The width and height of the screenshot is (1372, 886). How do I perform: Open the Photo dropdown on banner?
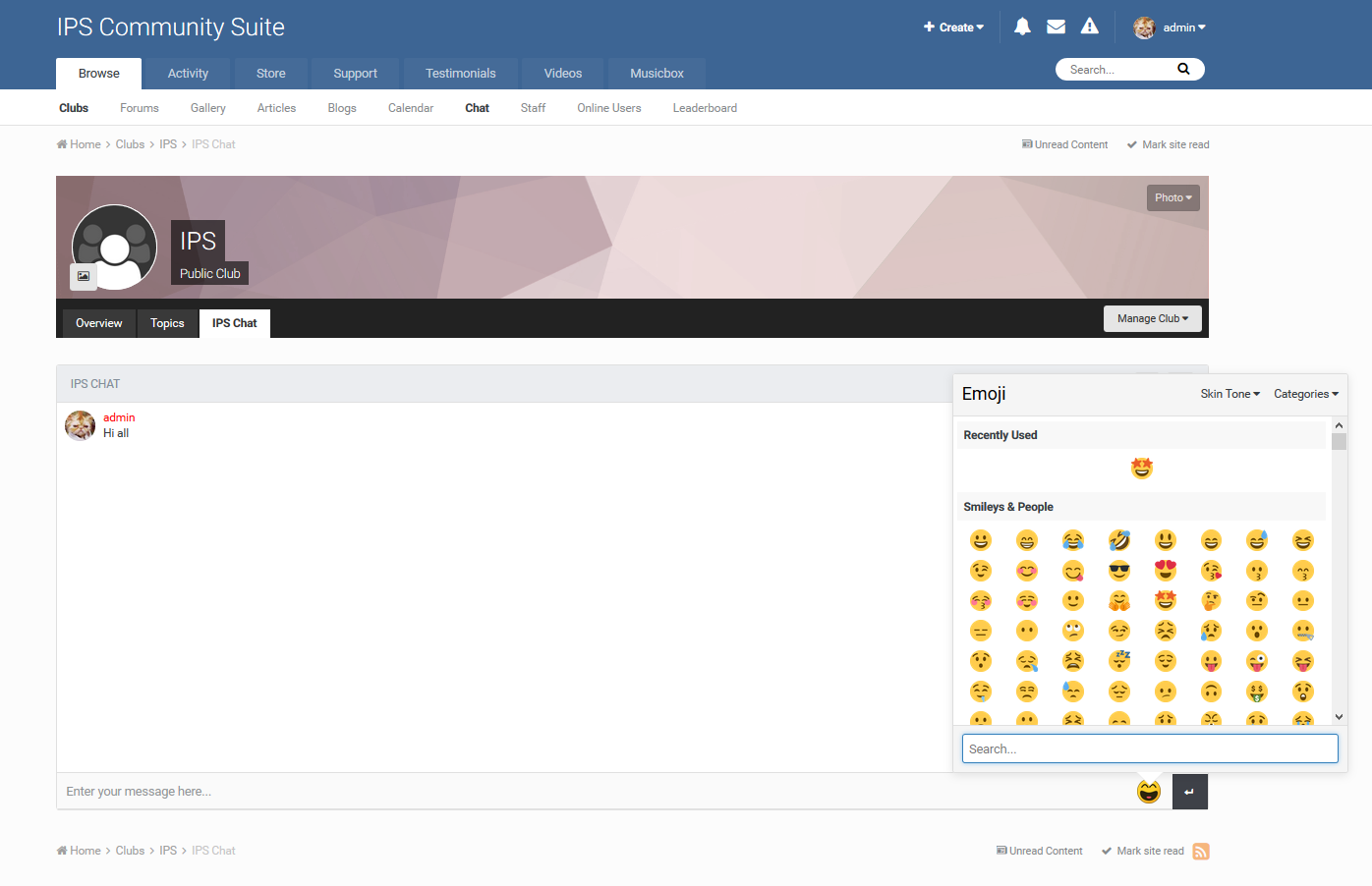pos(1173,197)
